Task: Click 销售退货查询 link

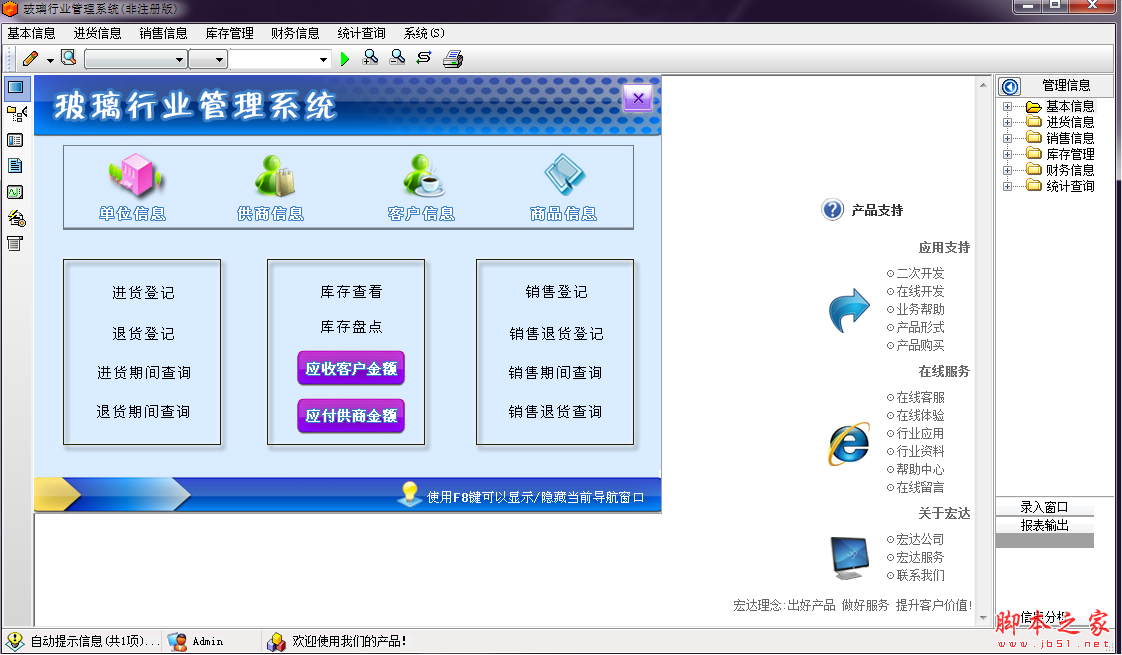Action: click(x=555, y=412)
